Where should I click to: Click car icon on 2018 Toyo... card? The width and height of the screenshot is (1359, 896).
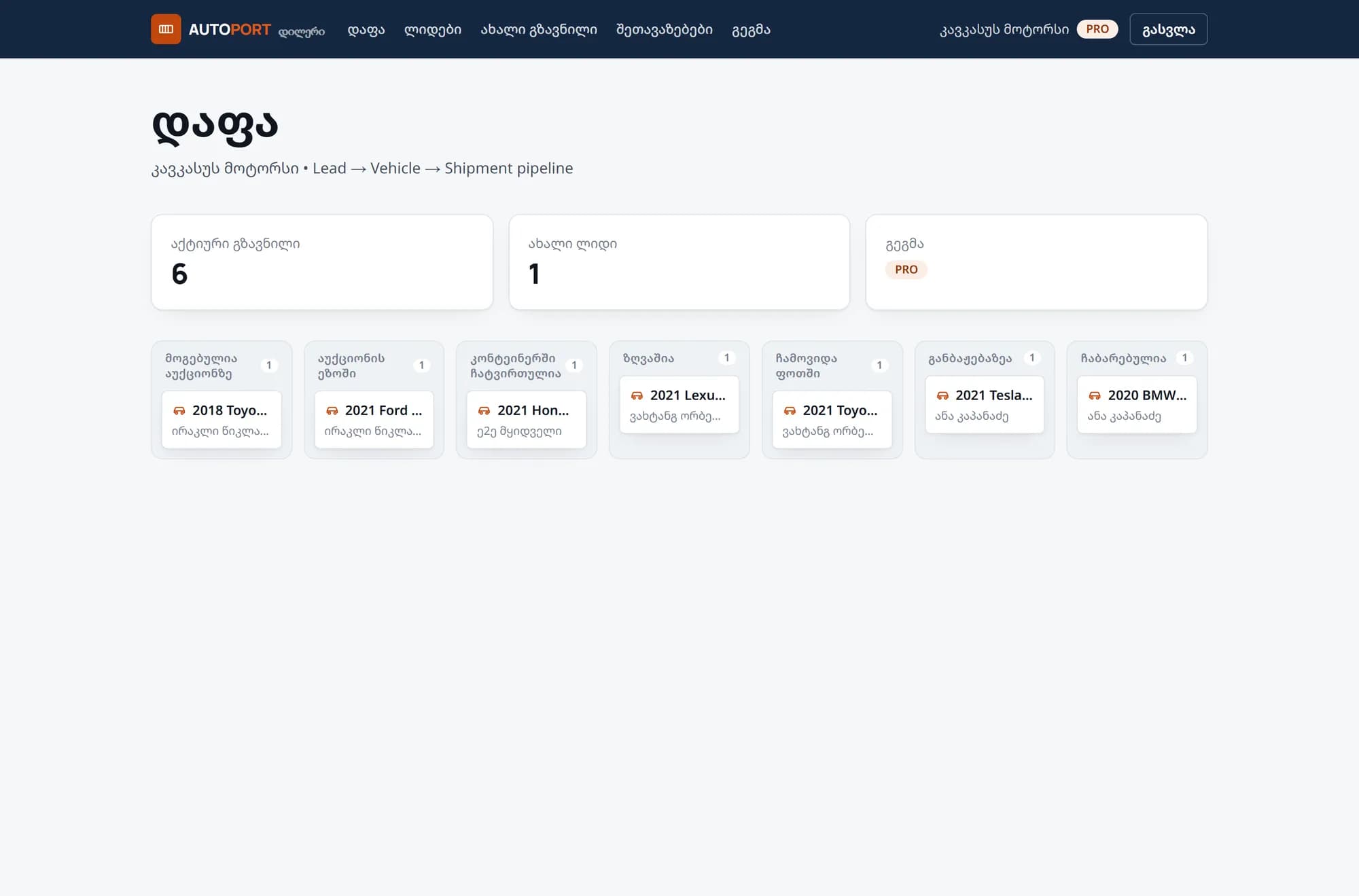[x=179, y=410]
